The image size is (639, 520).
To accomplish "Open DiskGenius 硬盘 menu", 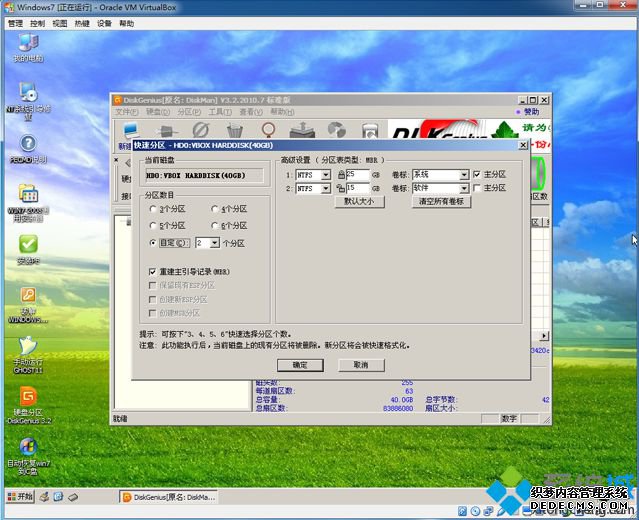I will (x=158, y=112).
